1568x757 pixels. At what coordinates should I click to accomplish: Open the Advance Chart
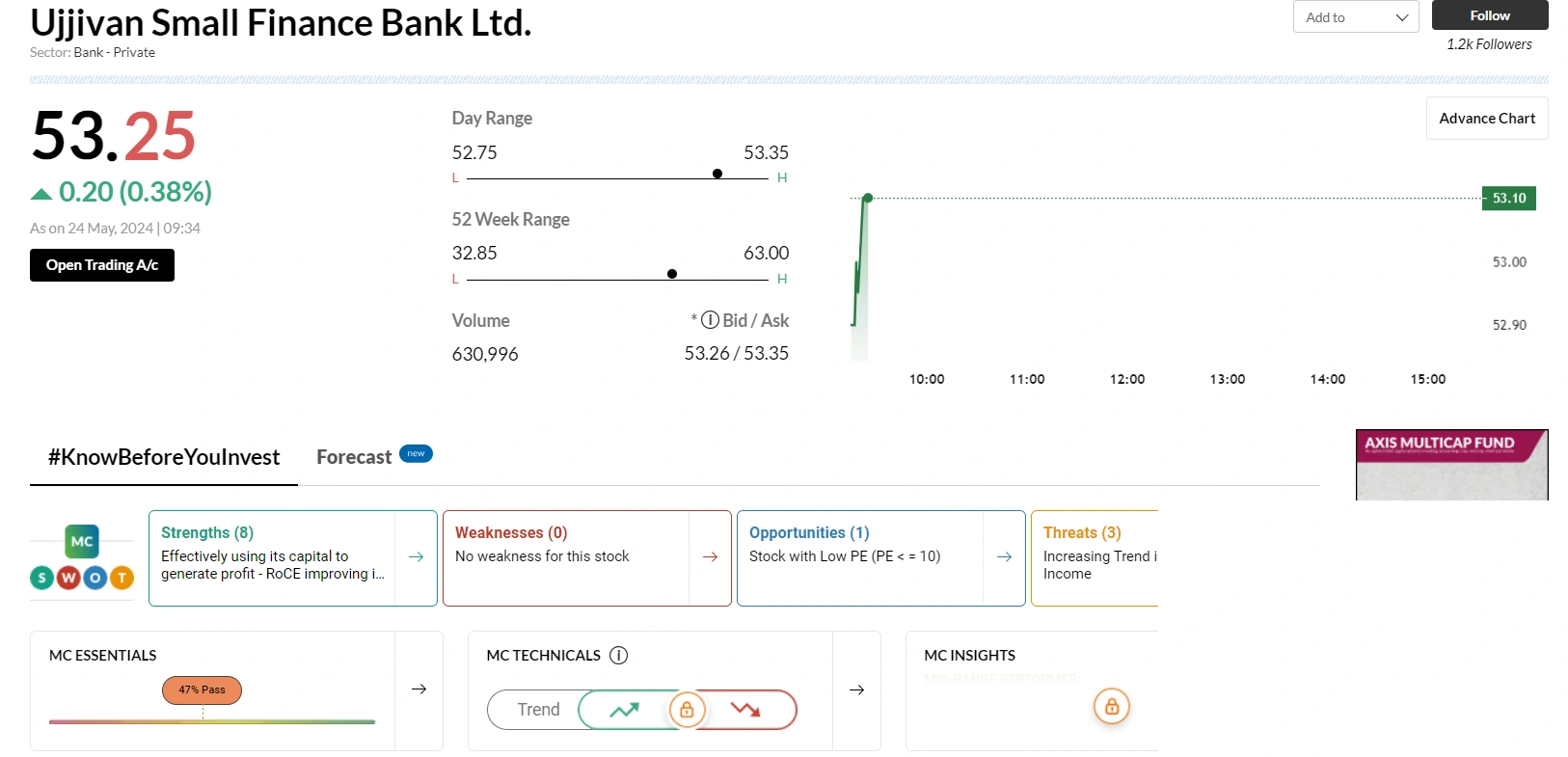click(x=1487, y=118)
